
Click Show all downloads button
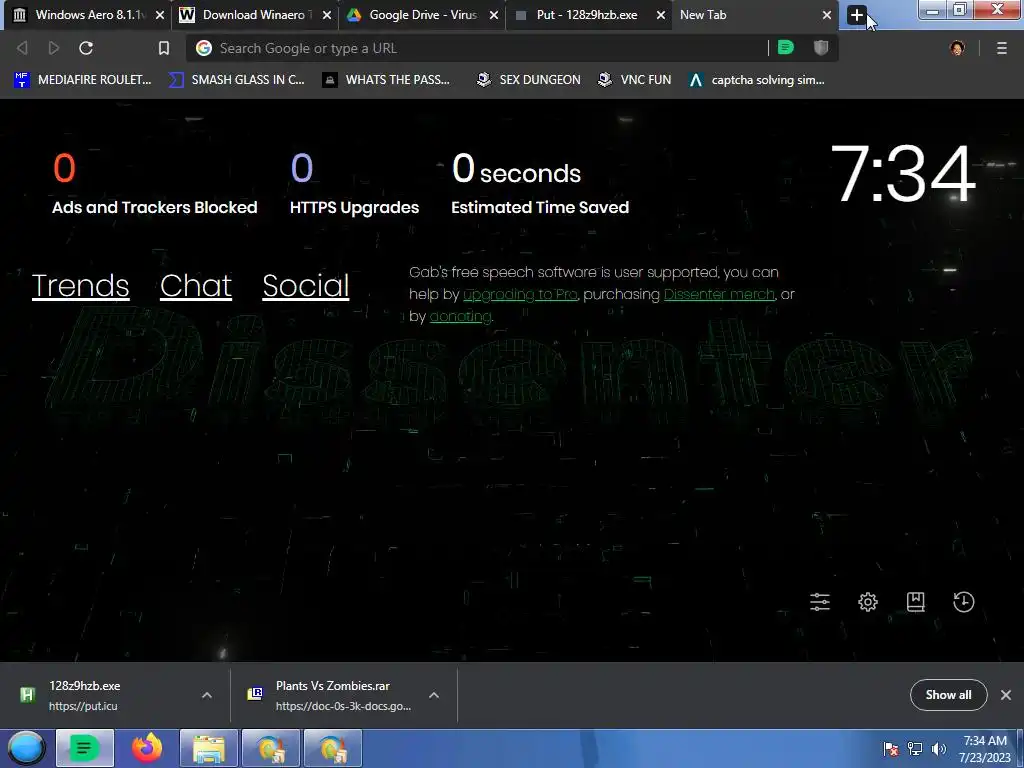tap(948, 695)
